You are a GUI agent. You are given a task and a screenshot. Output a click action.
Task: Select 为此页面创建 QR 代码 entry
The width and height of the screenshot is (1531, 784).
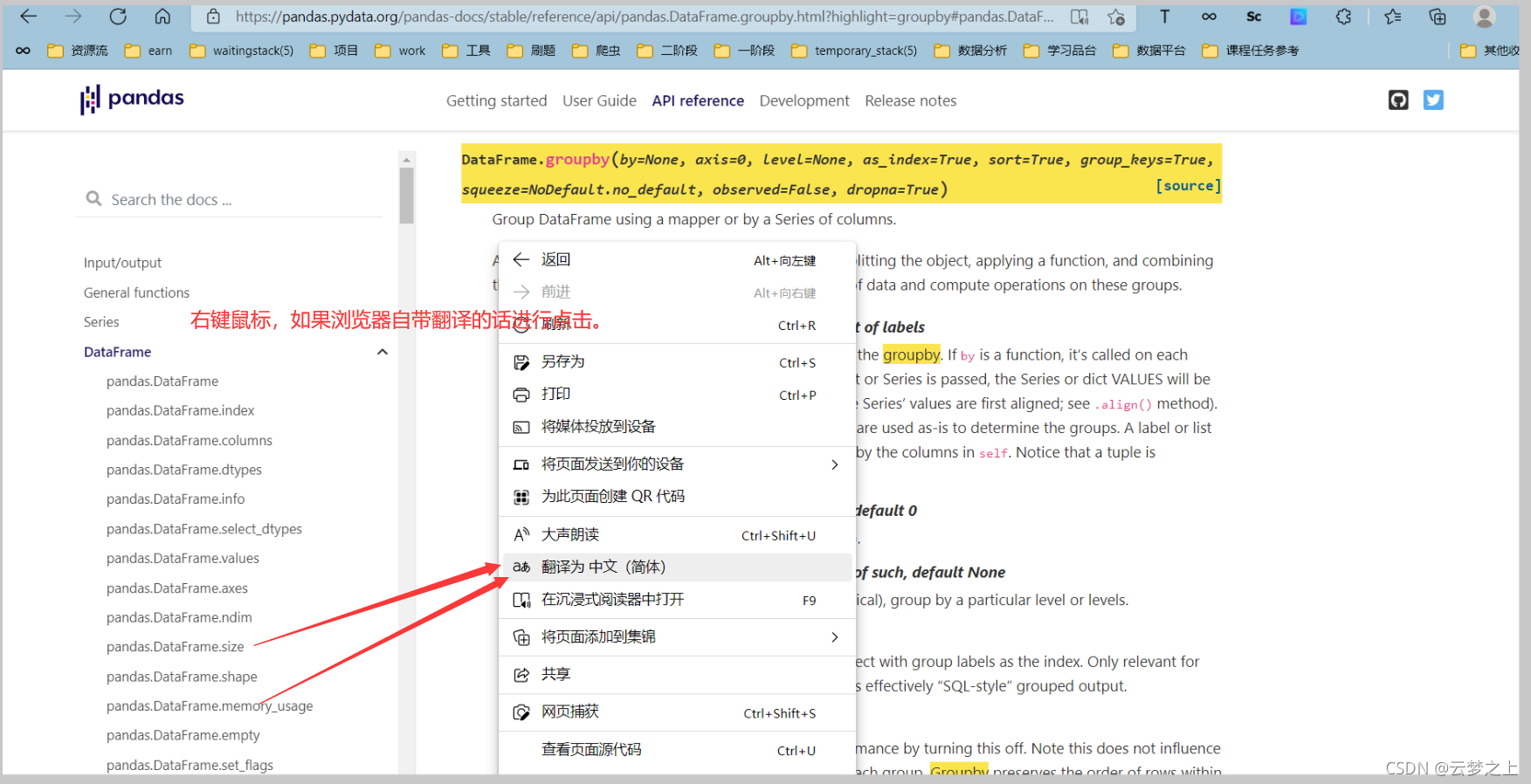(x=677, y=496)
